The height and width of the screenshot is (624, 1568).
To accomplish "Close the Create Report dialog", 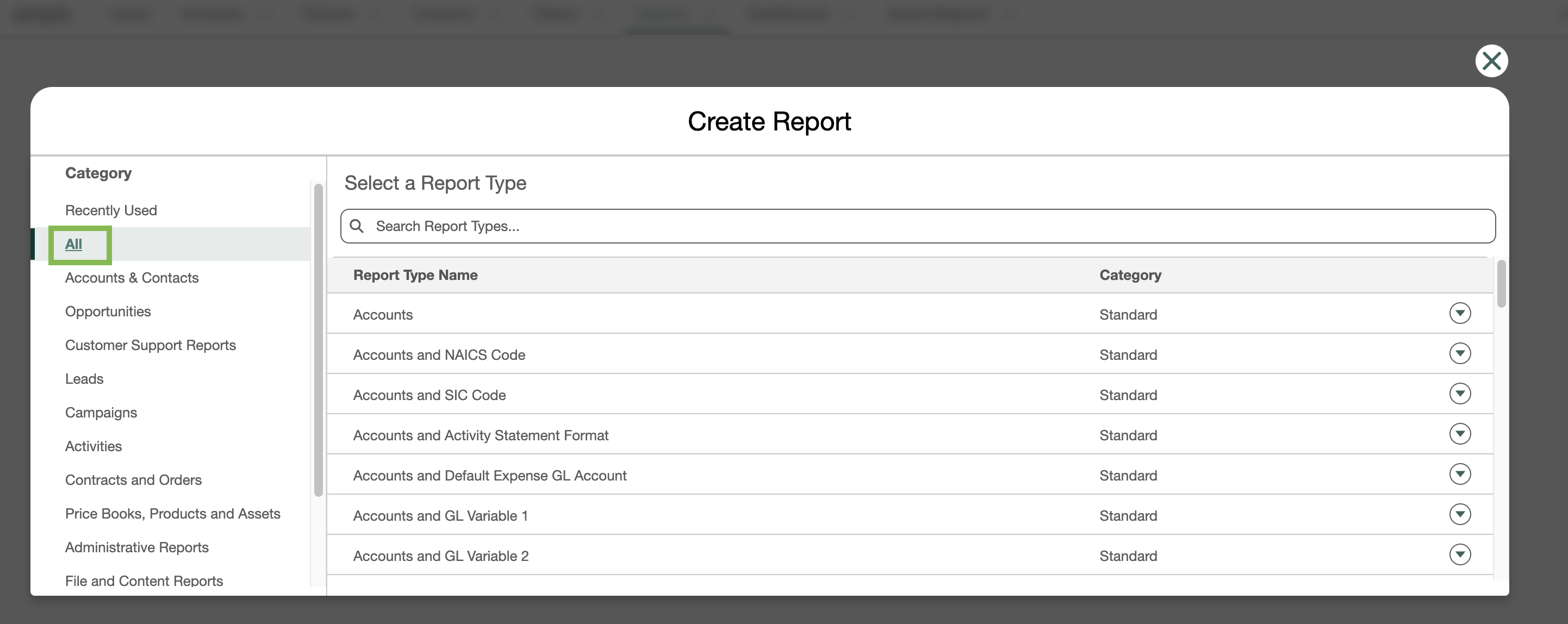I will click(x=1491, y=61).
